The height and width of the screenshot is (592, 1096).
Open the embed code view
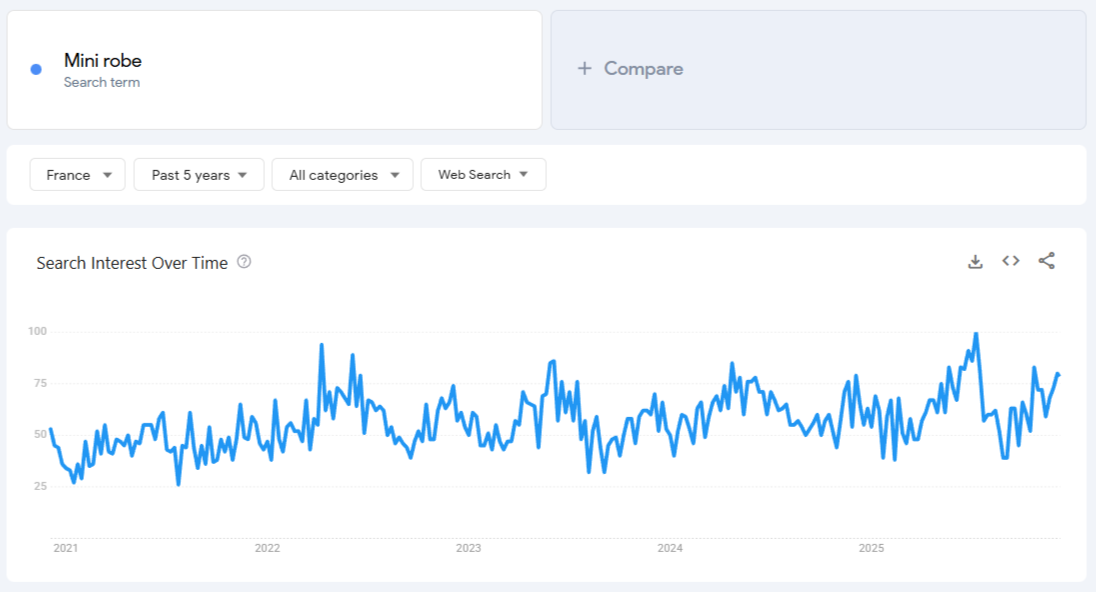point(1010,261)
